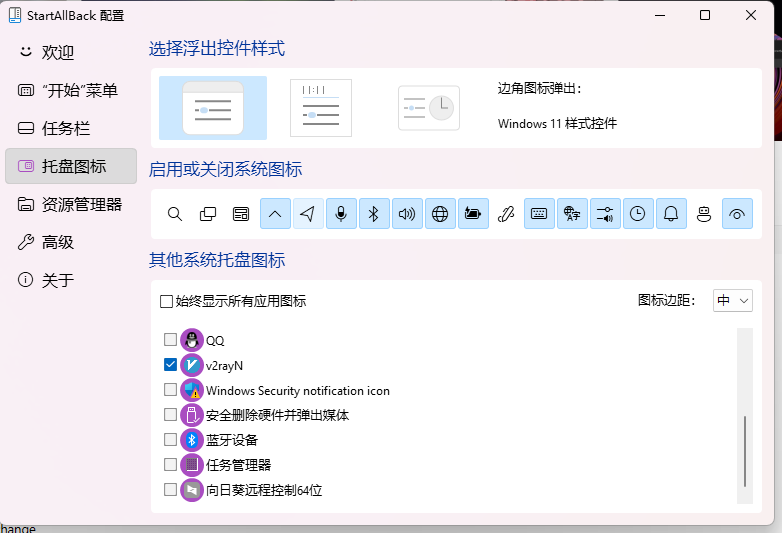Click the USB eject icon in list

192,415
